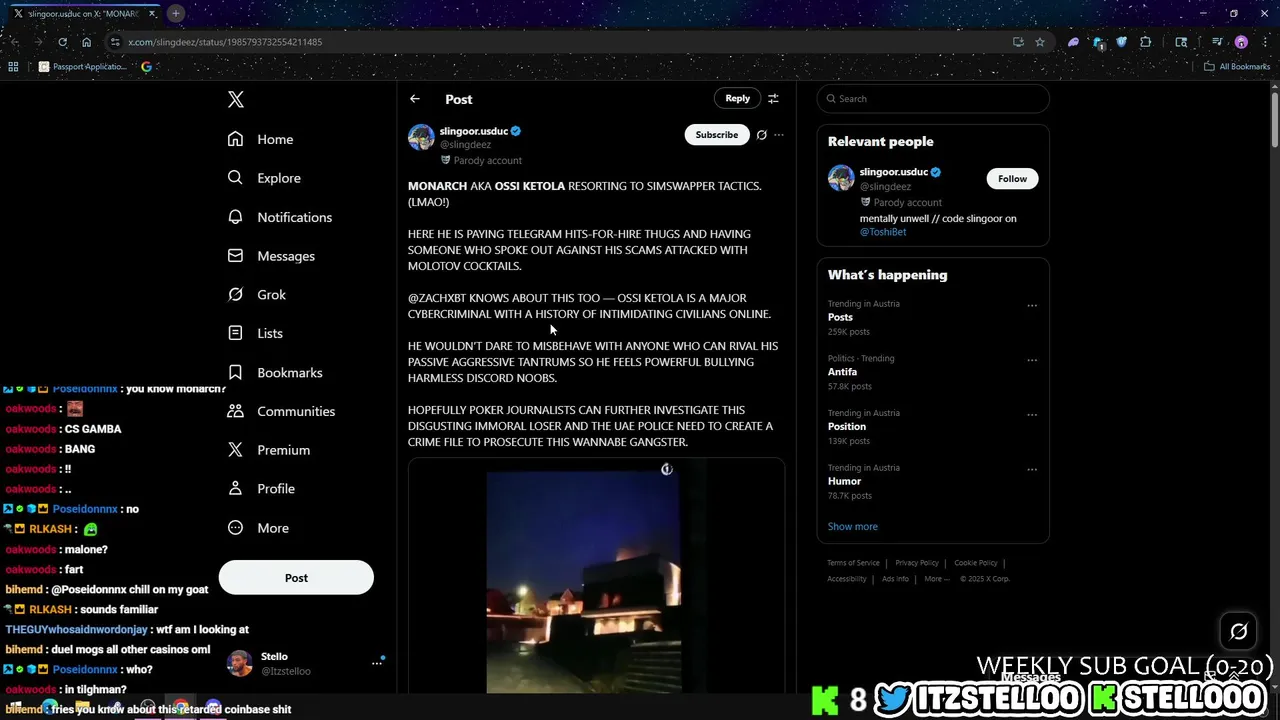Open the Explore page
The image size is (1280, 720).
coord(264,178)
